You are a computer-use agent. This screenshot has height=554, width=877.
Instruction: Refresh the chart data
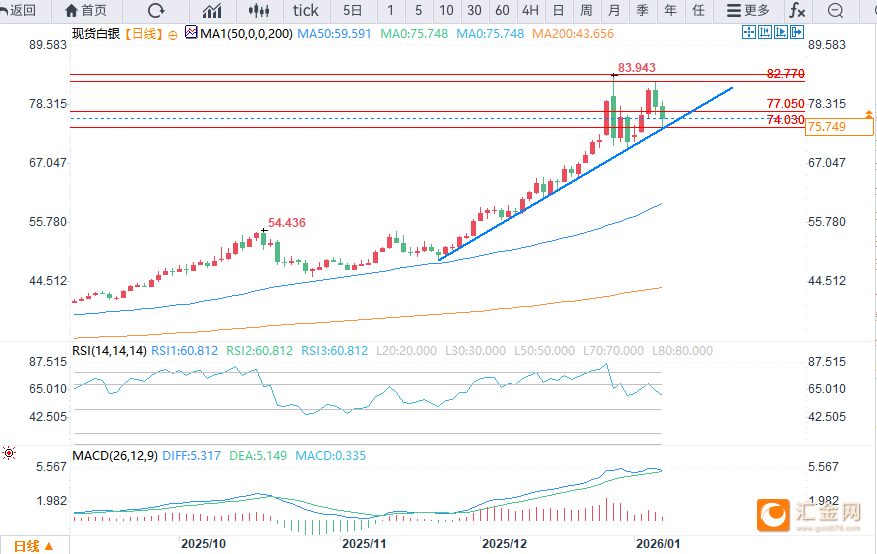point(156,10)
